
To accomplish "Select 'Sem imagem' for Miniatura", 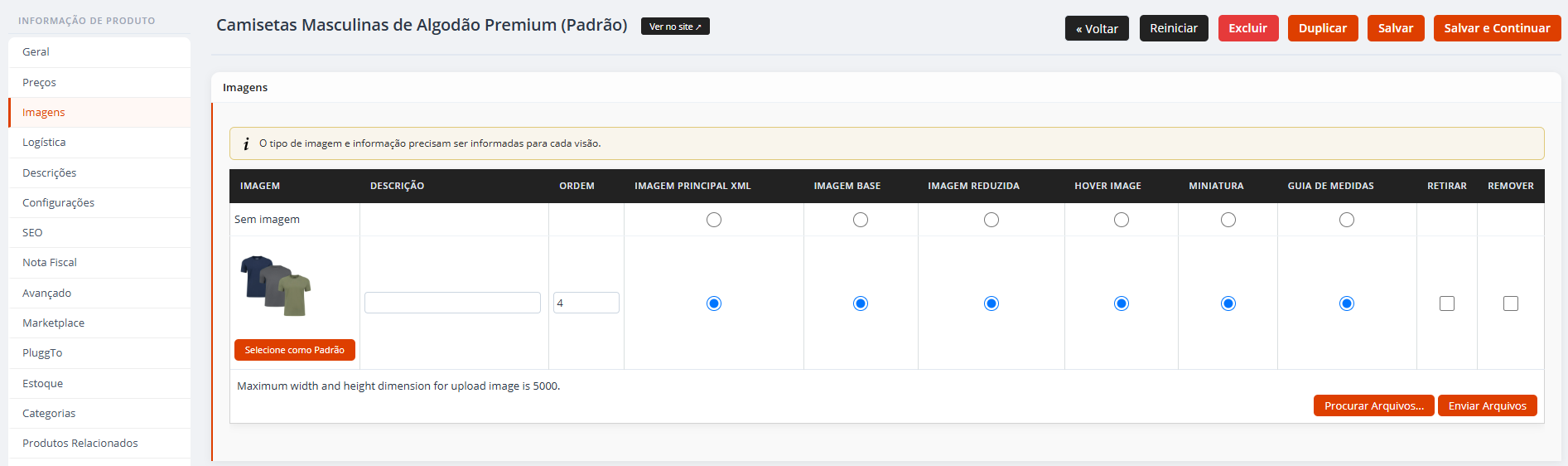I will [x=1228, y=220].
